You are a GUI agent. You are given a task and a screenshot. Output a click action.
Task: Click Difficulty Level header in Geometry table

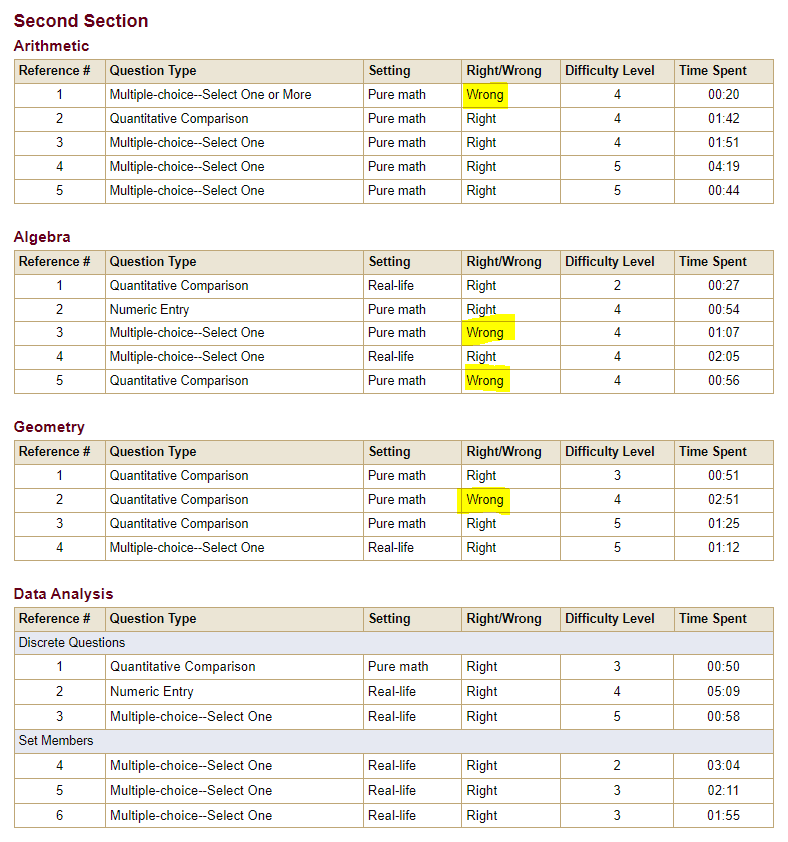click(610, 452)
